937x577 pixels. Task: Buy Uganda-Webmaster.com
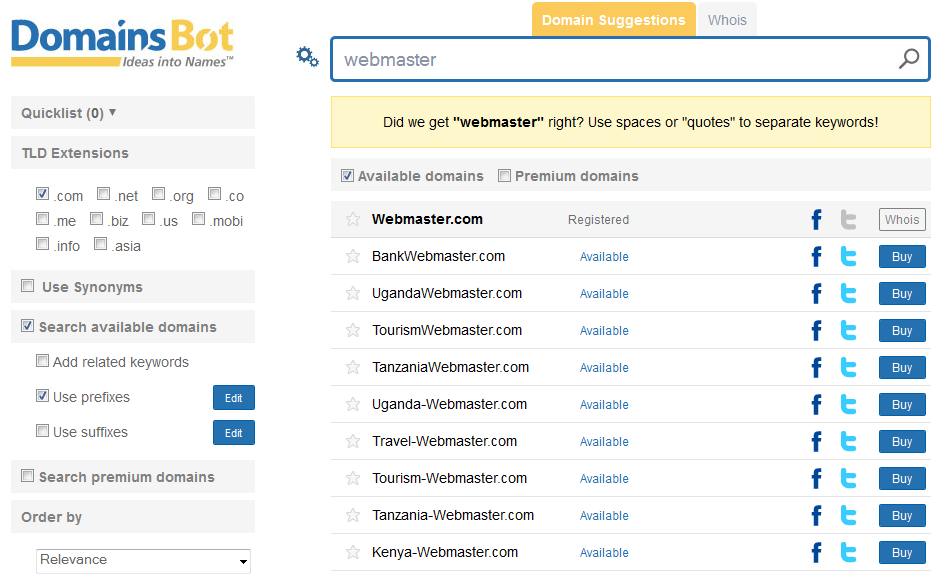tap(902, 405)
